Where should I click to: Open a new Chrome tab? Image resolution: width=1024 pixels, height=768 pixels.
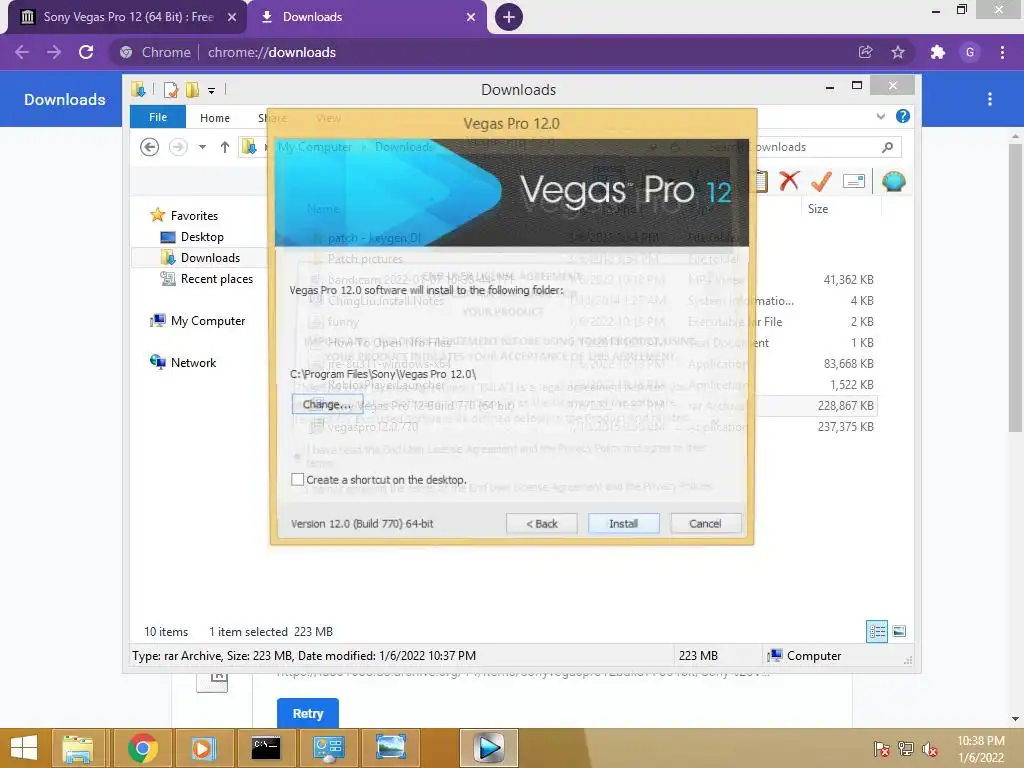coord(508,17)
